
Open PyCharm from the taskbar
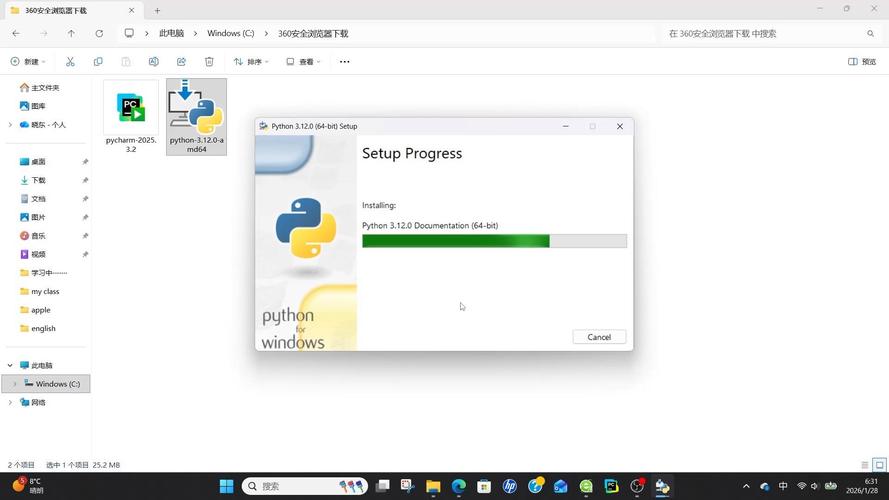611,486
